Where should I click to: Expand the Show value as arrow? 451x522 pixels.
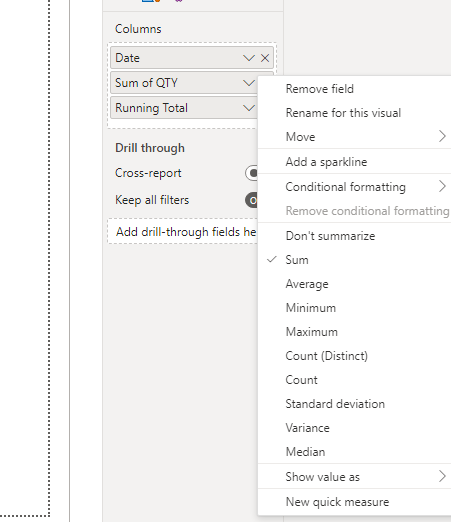[x=442, y=476]
